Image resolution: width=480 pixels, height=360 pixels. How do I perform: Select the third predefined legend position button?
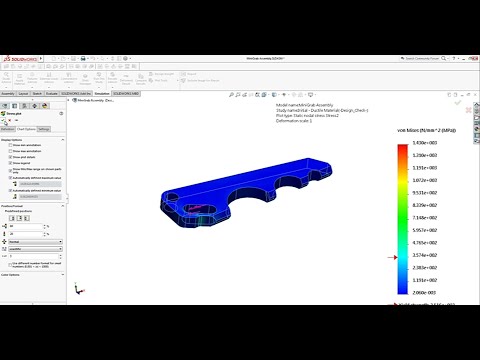[x=27, y=218]
